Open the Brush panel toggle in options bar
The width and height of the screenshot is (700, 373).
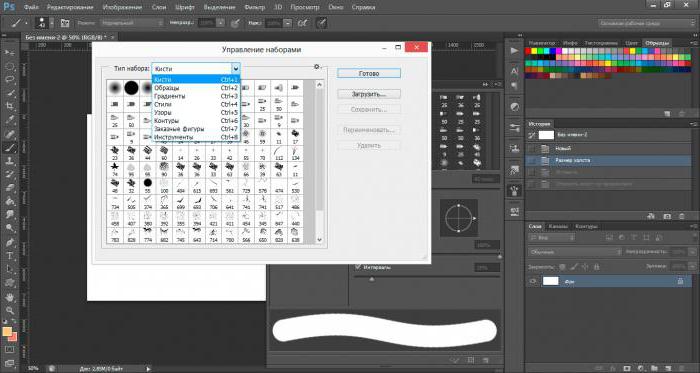[x=65, y=23]
